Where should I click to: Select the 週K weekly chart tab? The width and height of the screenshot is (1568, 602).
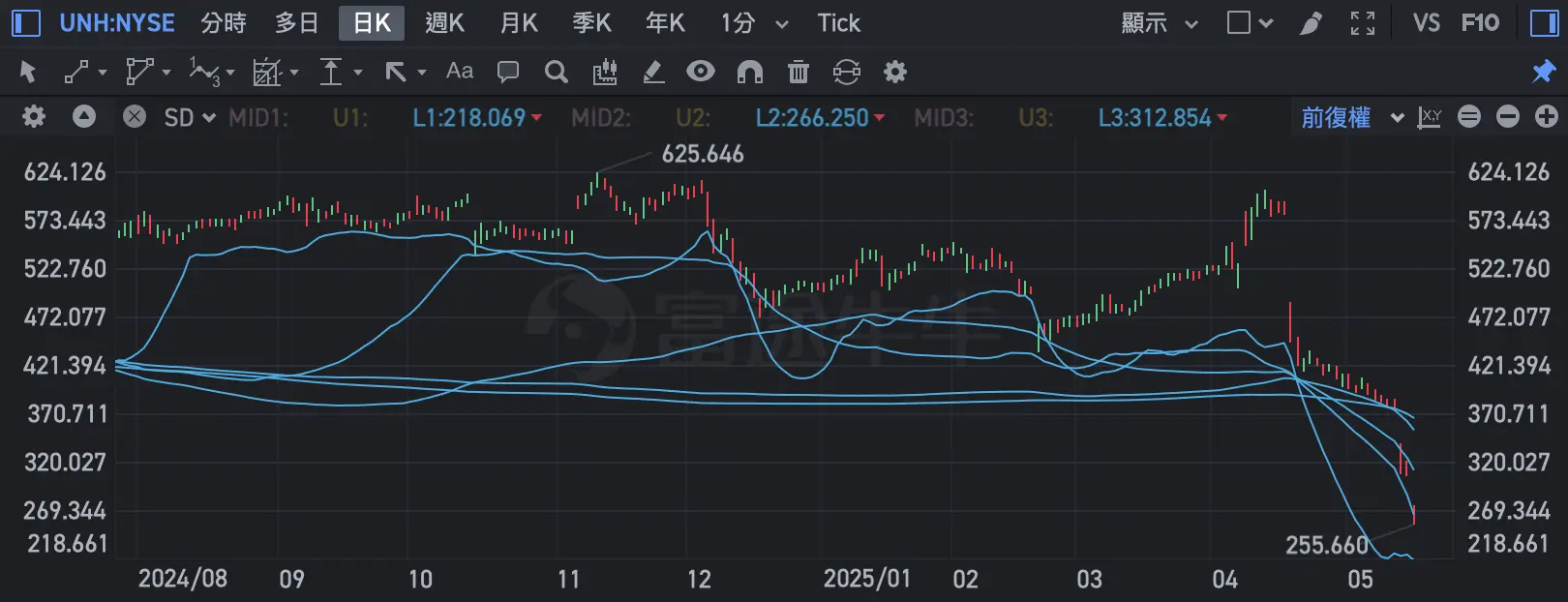[x=445, y=22]
